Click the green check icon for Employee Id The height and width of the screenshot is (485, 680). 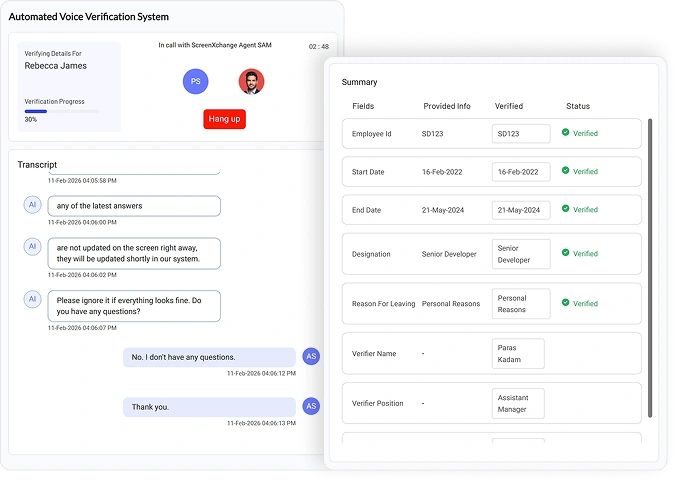click(565, 132)
